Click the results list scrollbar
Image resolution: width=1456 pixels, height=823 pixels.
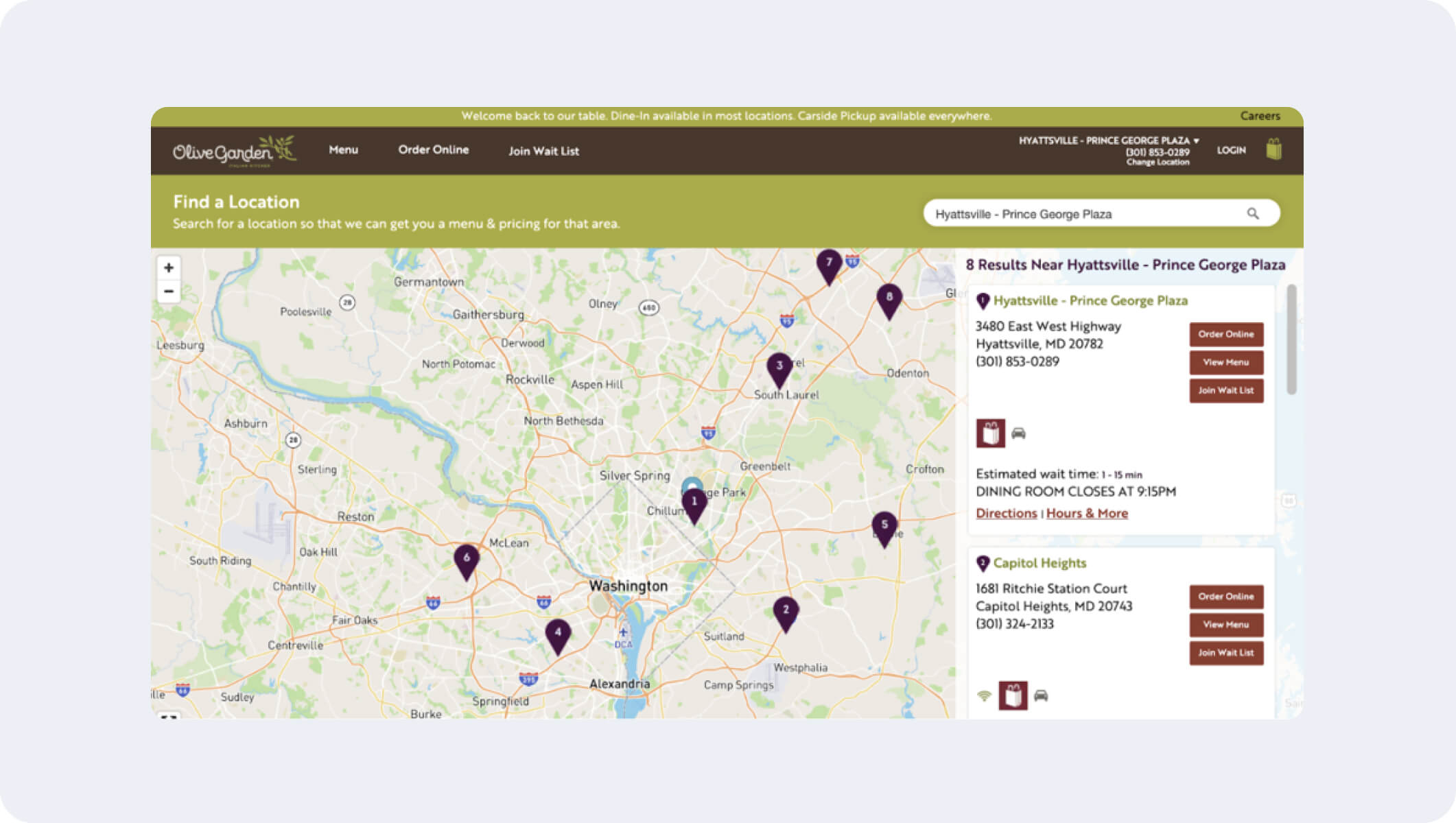click(x=1291, y=340)
